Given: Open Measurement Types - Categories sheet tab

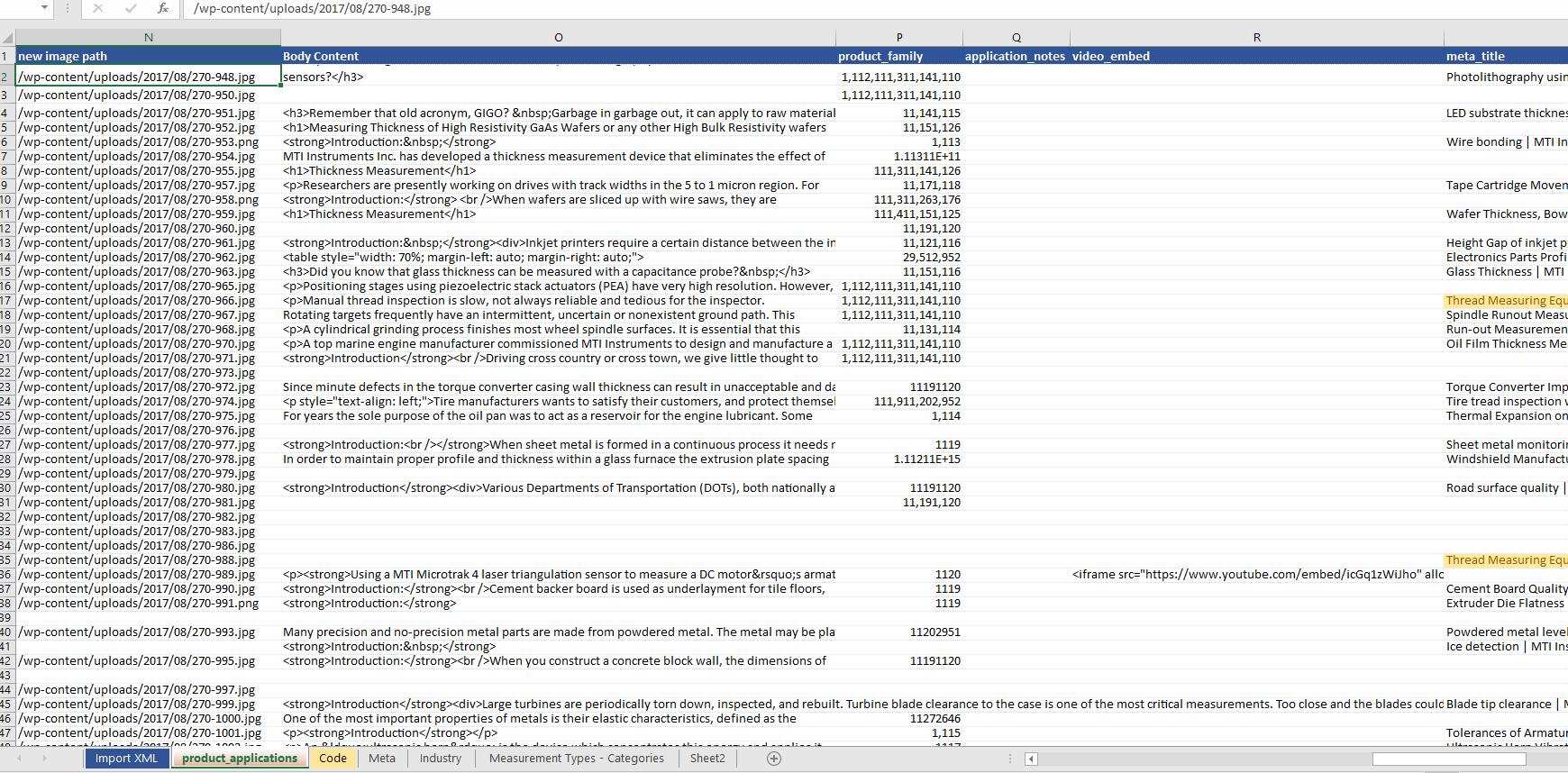Looking at the screenshot, I should click(577, 759).
